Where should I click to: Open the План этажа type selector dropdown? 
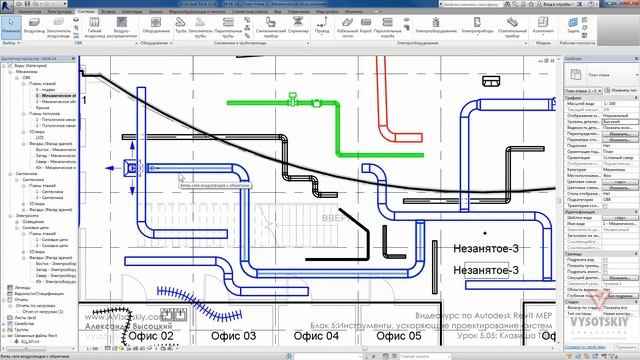636,75
